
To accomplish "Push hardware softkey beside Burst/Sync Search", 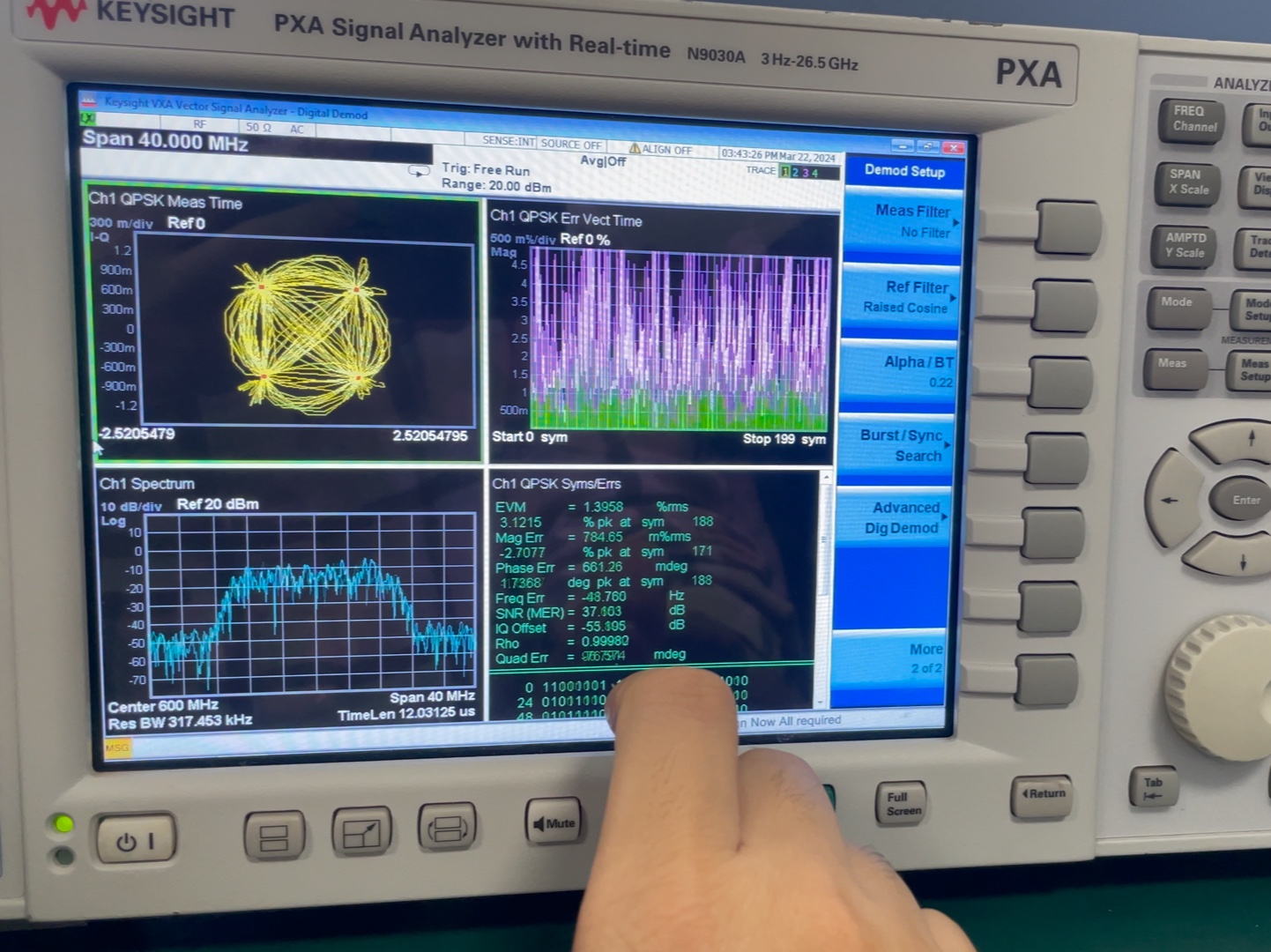I will [x=1056, y=458].
